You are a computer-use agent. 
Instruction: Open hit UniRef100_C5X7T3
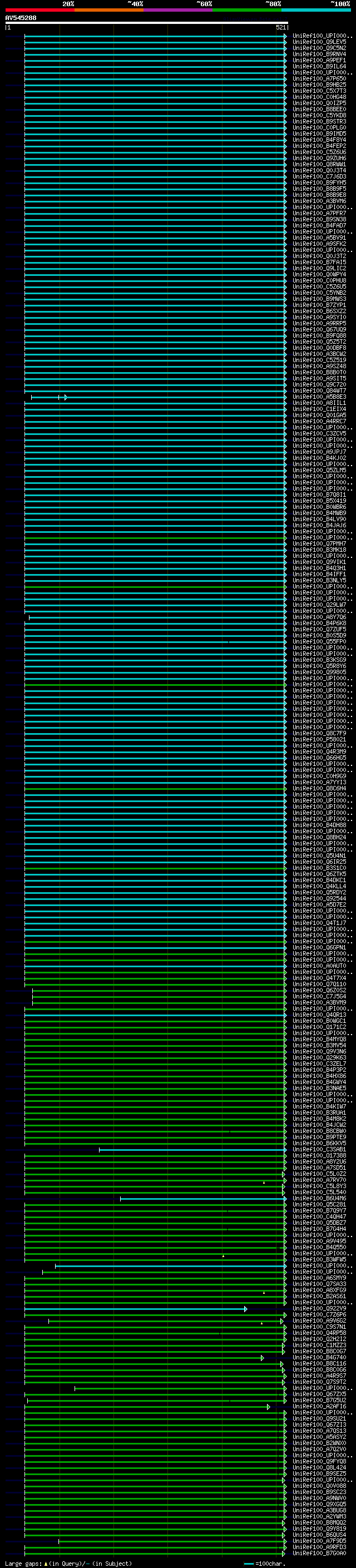(x=319, y=91)
